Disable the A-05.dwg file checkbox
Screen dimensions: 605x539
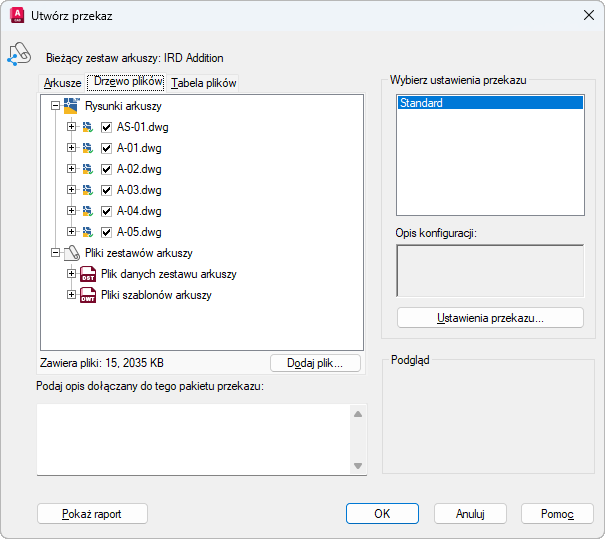(106, 232)
